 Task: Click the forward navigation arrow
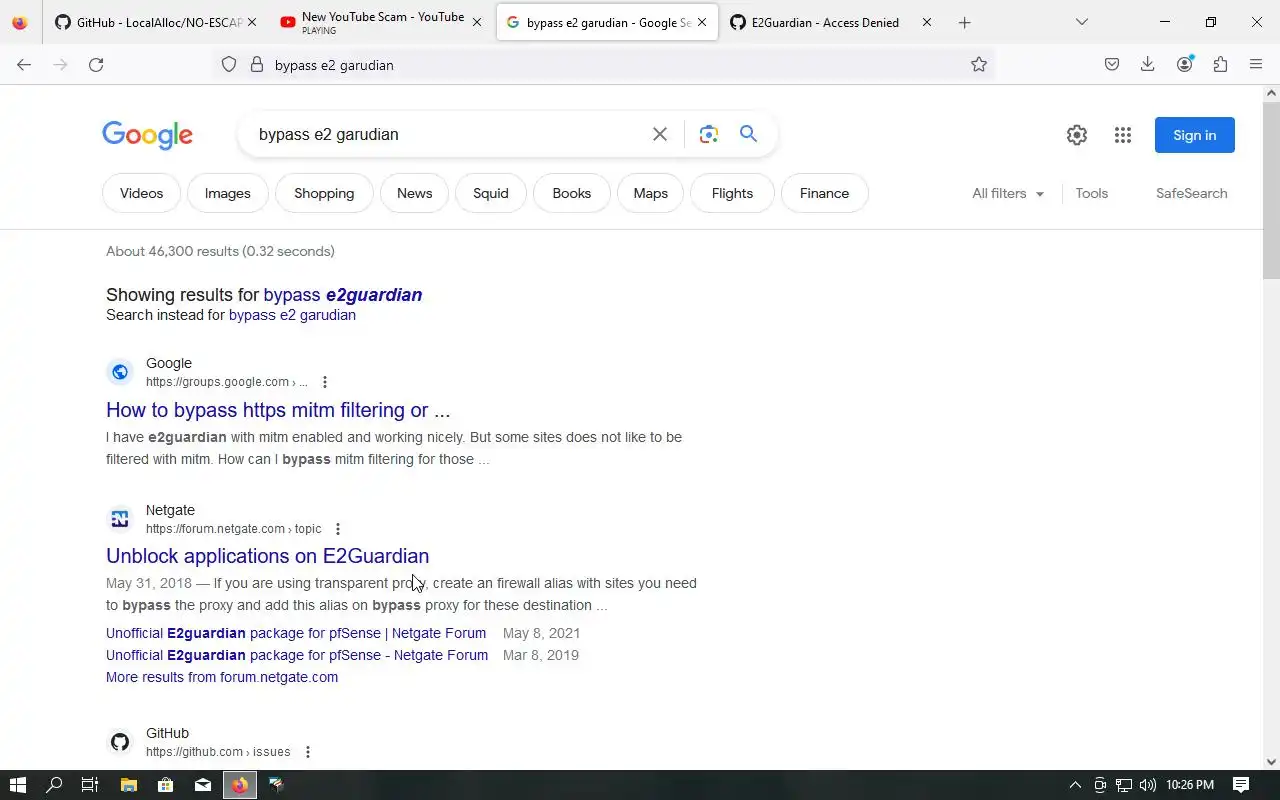pyautogui.click(x=60, y=65)
